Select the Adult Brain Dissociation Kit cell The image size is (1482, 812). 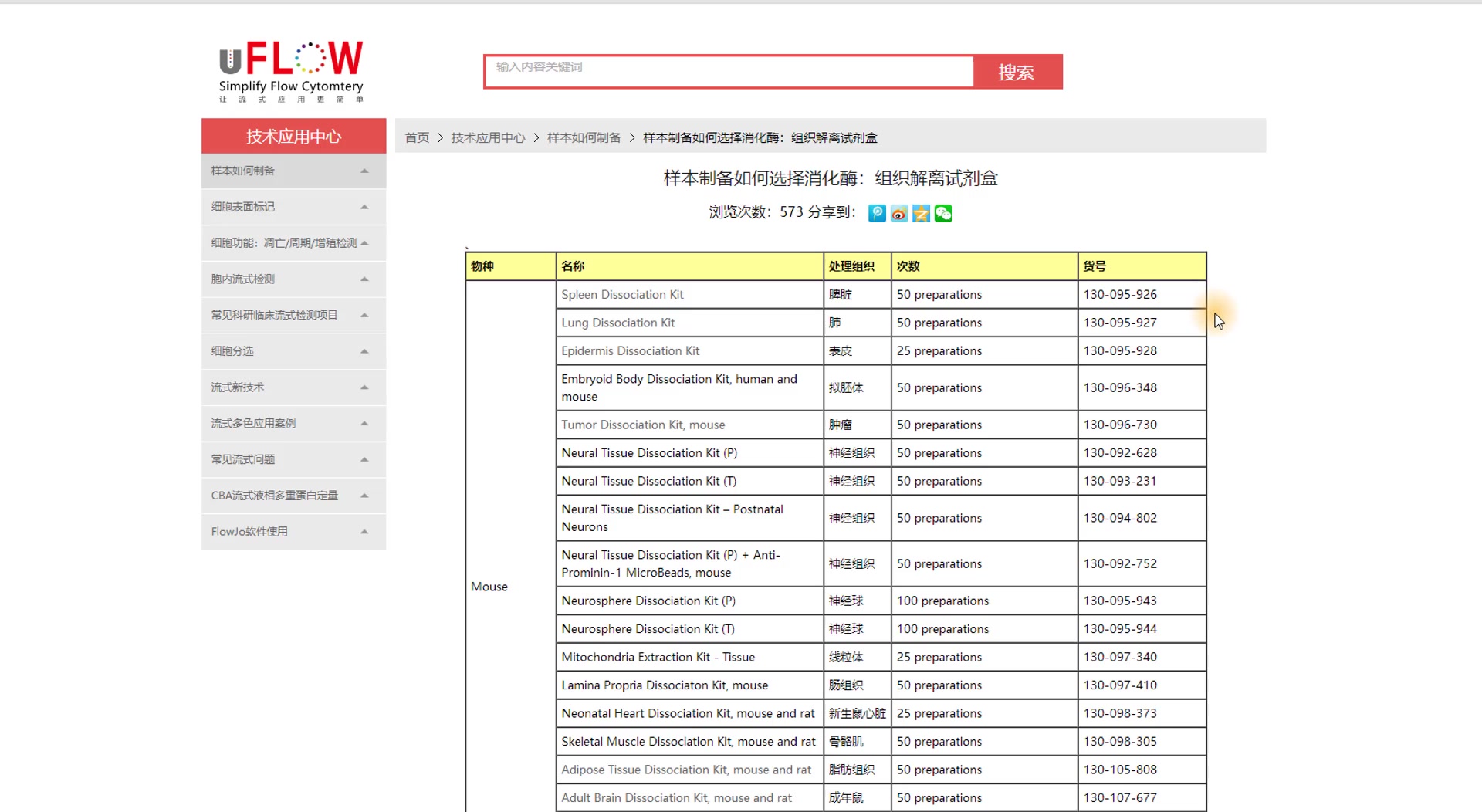(689, 798)
